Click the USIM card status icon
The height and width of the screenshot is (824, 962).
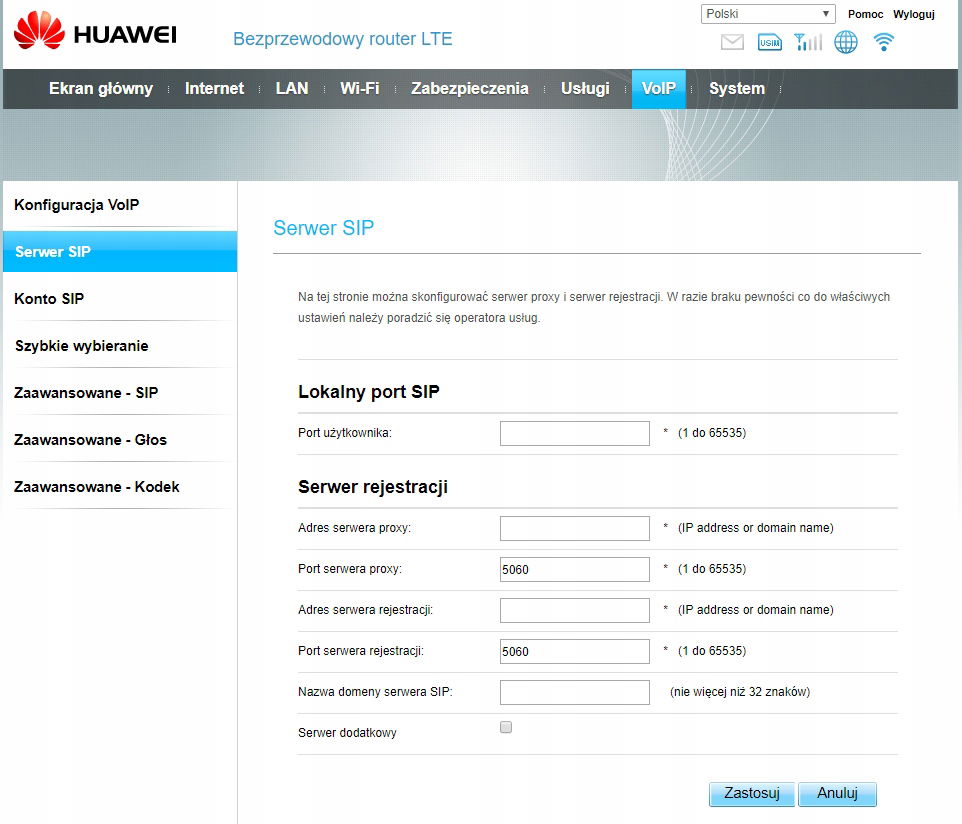tap(769, 42)
